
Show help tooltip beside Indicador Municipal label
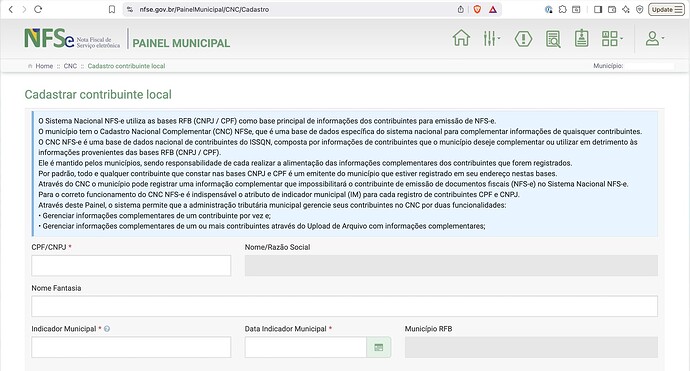point(107,329)
